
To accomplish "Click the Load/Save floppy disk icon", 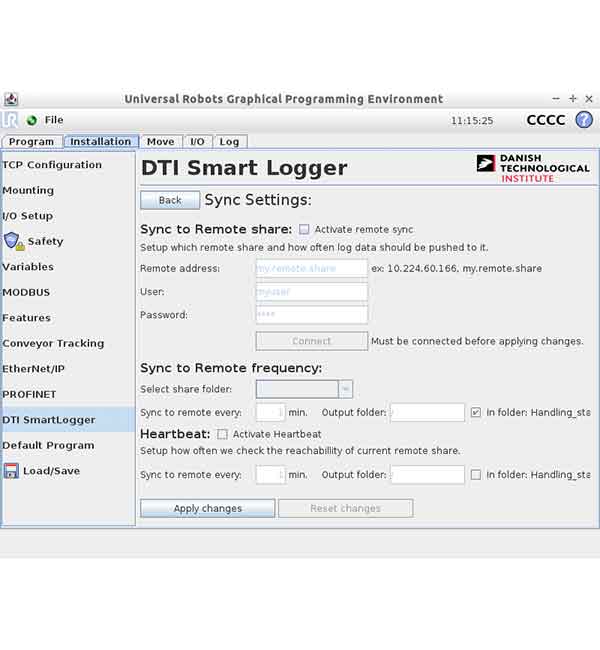I will tap(11, 471).
